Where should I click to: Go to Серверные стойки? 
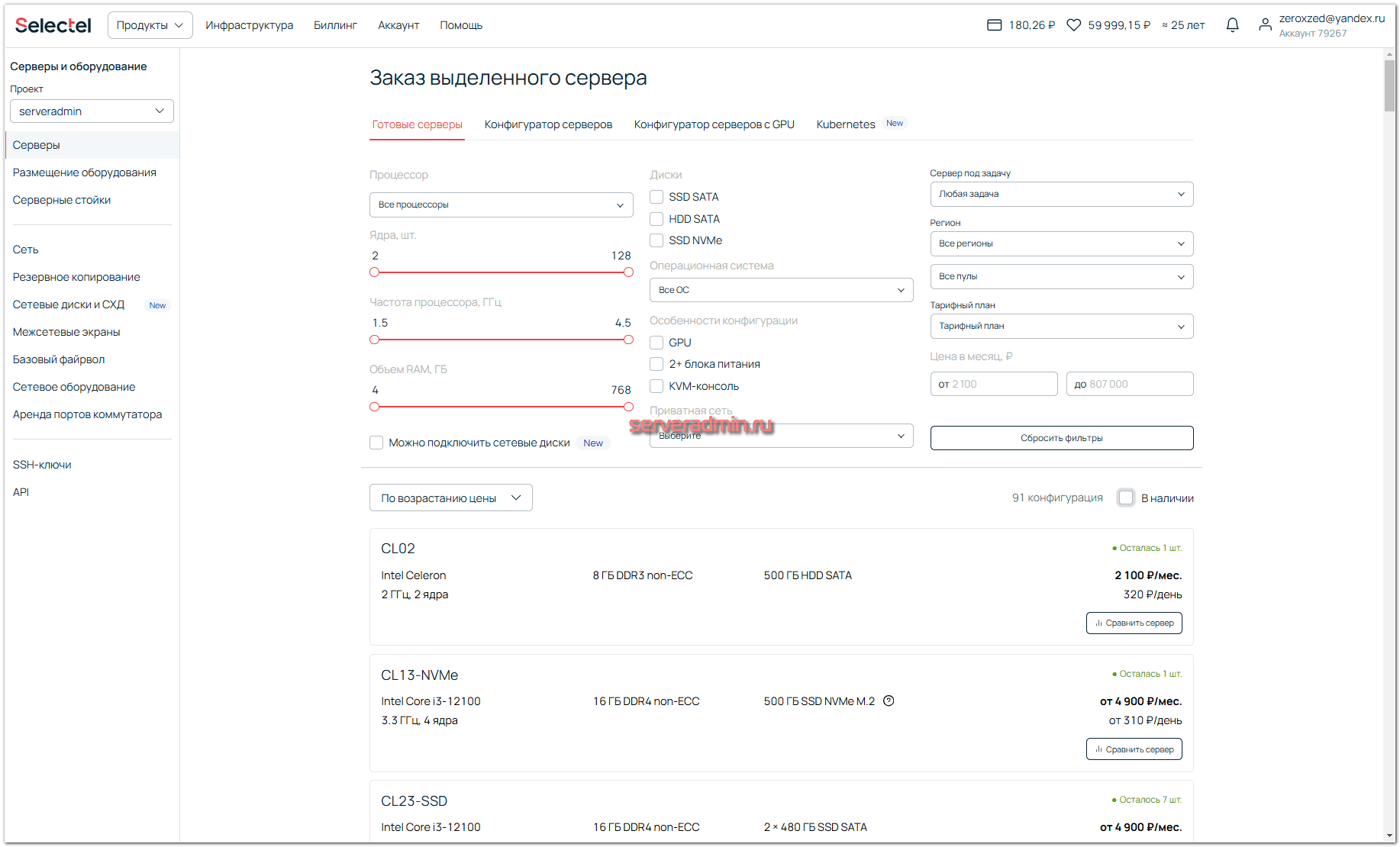pyautogui.click(x=61, y=200)
